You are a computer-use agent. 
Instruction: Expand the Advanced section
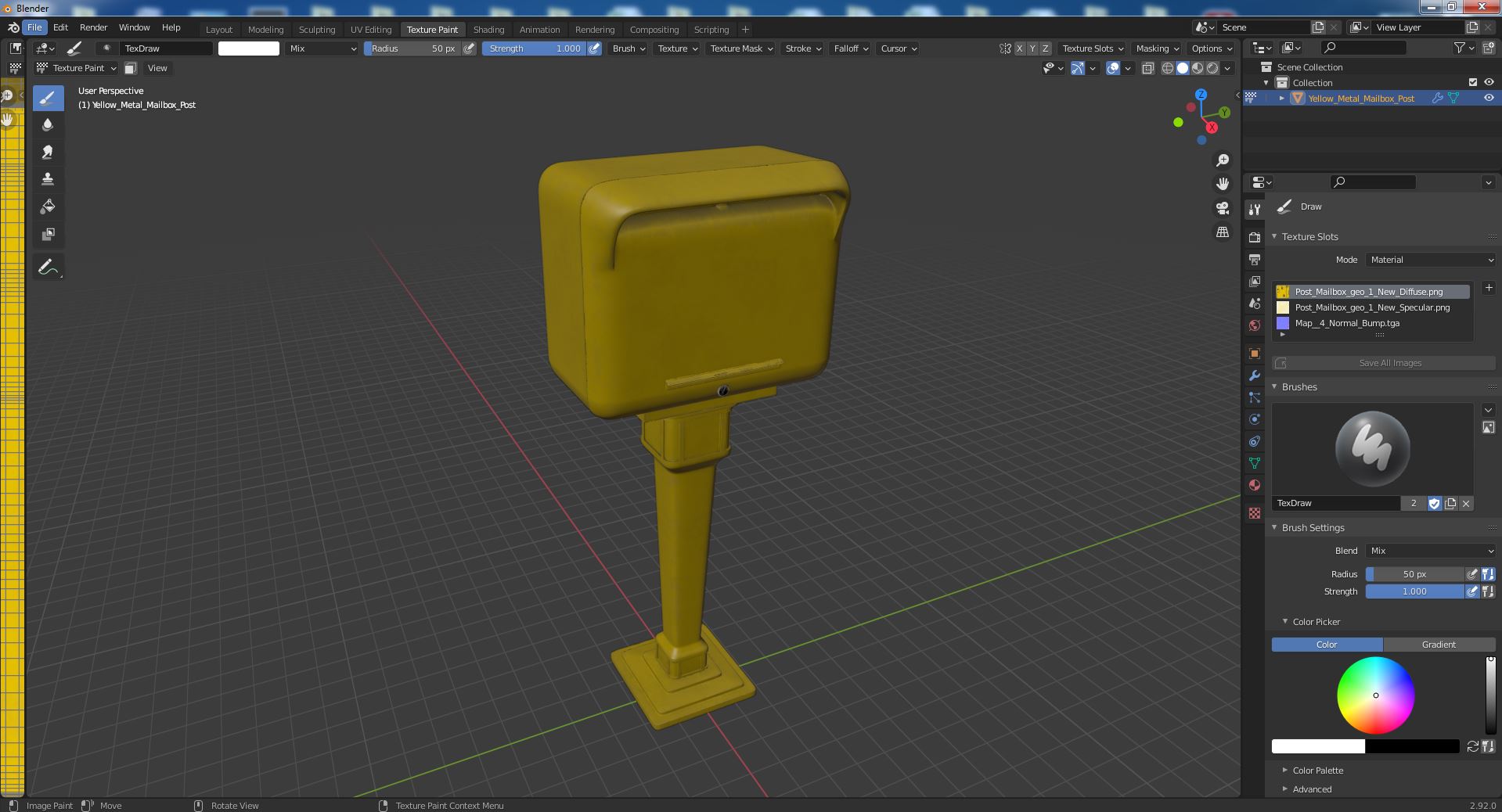coord(1312,789)
